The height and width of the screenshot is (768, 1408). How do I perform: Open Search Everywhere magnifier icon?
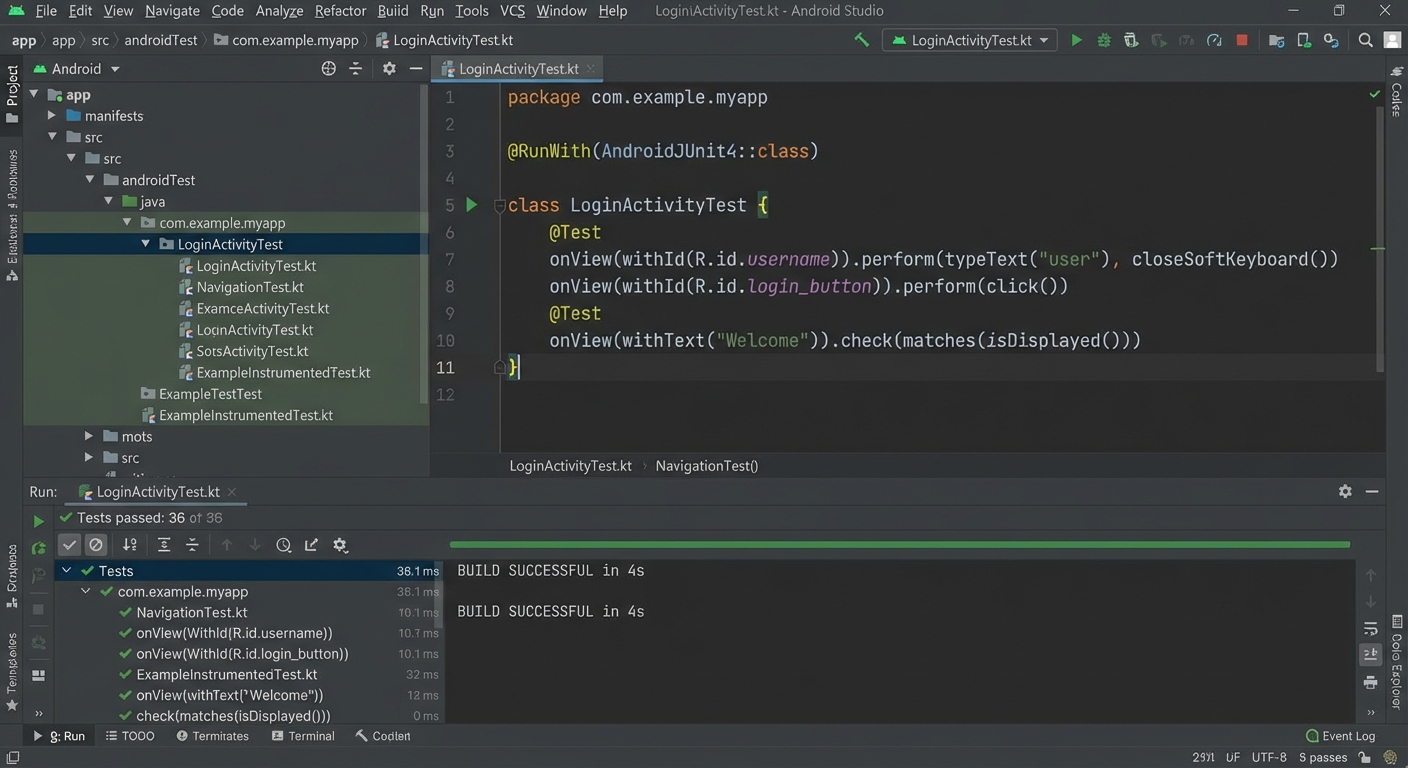(1366, 40)
